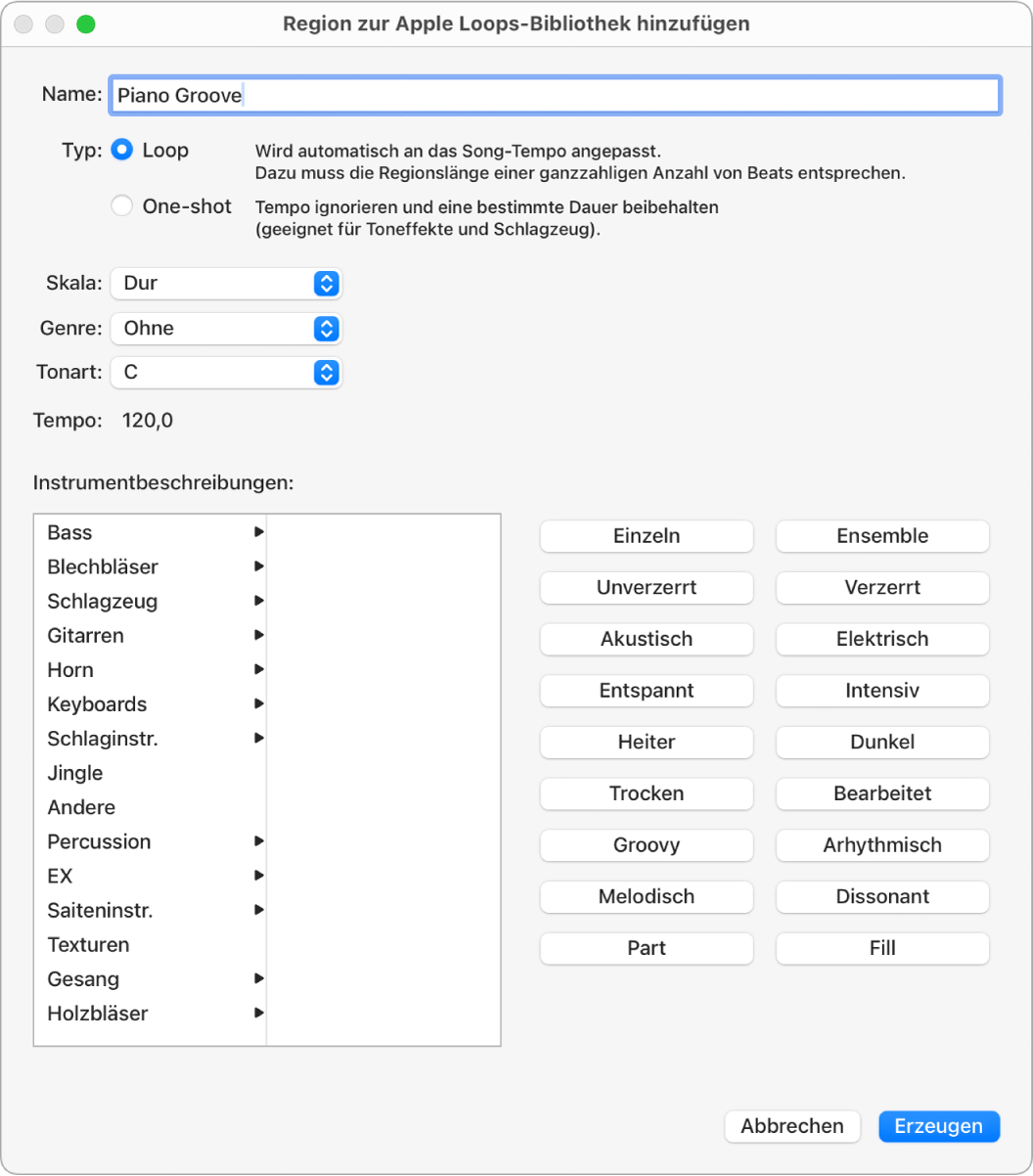Open the Skala dropdown showing Dur

click(226, 284)
